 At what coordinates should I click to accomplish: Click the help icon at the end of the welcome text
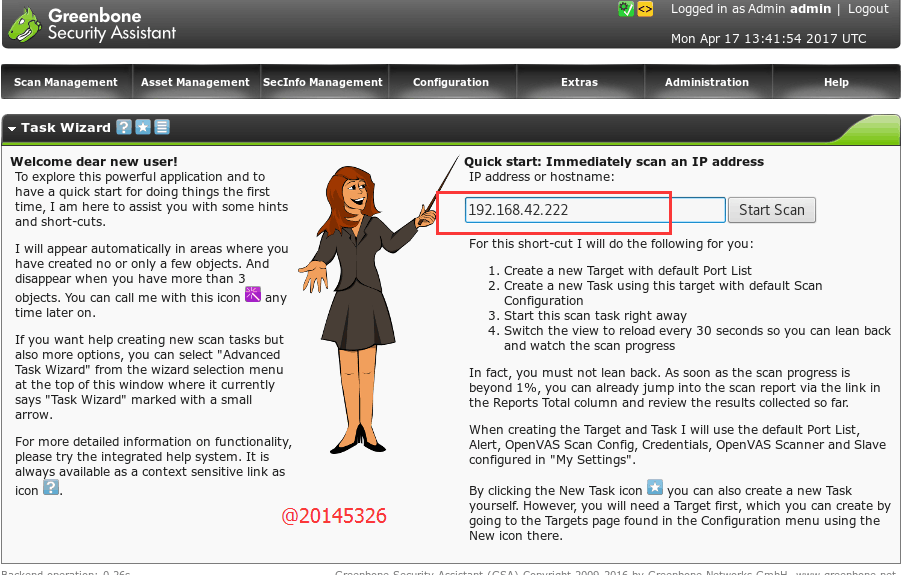click(51, 487)
